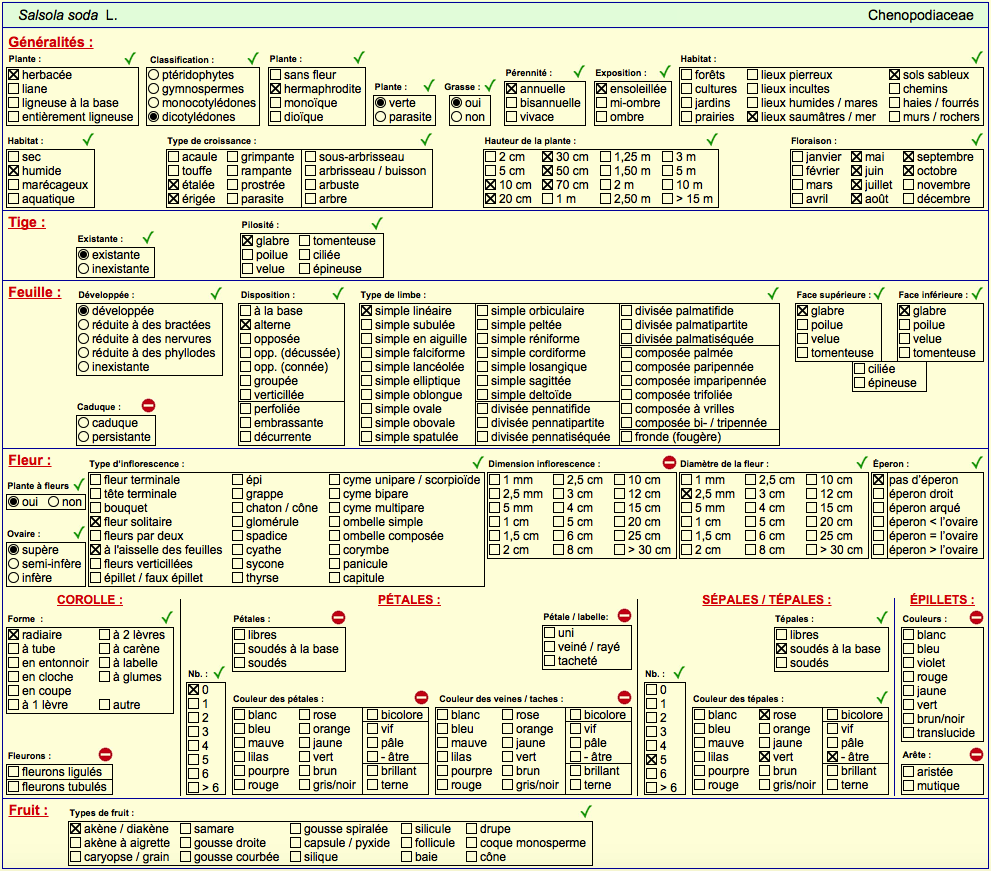Check the arbre checkbox in Type de croissance
The width and height of the screenshot is (991, 871).
(310, 198)
